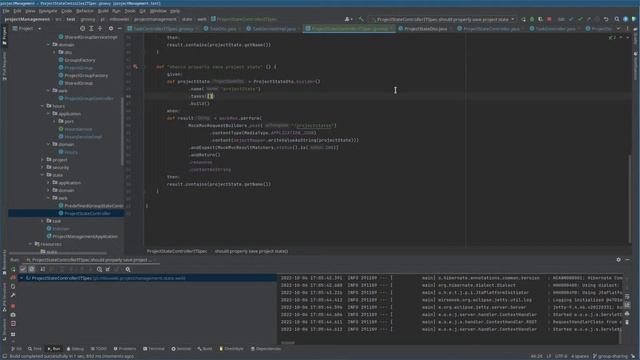Click the camera dump threads icon
The image size is (640, 360).
click(x=13, y=315)
